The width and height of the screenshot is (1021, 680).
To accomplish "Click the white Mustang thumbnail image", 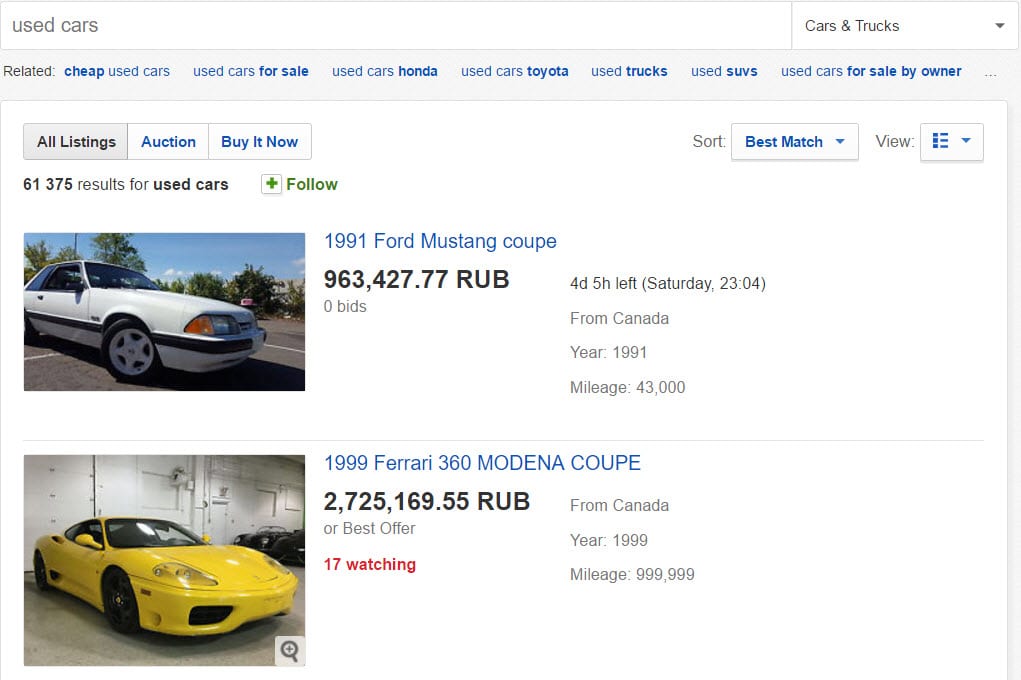I will pyautogui.click(x=164, y=312).
